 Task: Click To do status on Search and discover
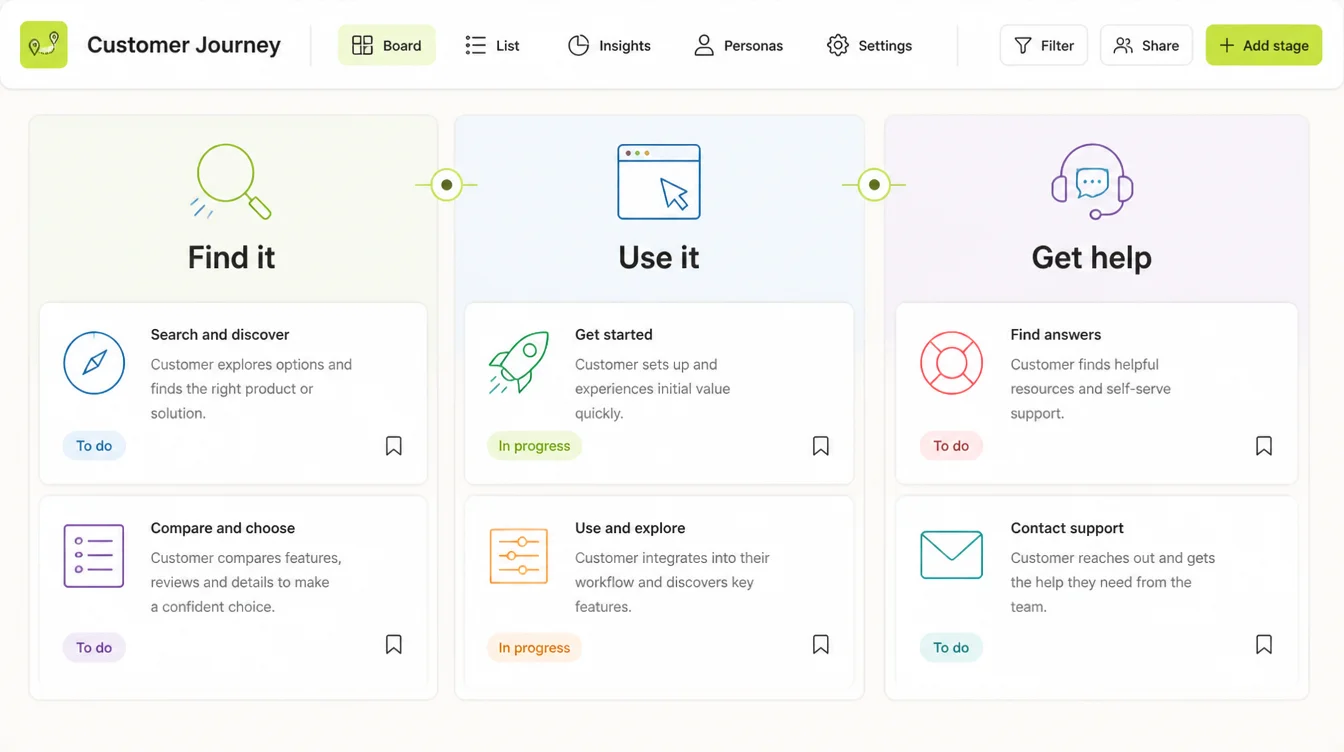coord(94,446)
